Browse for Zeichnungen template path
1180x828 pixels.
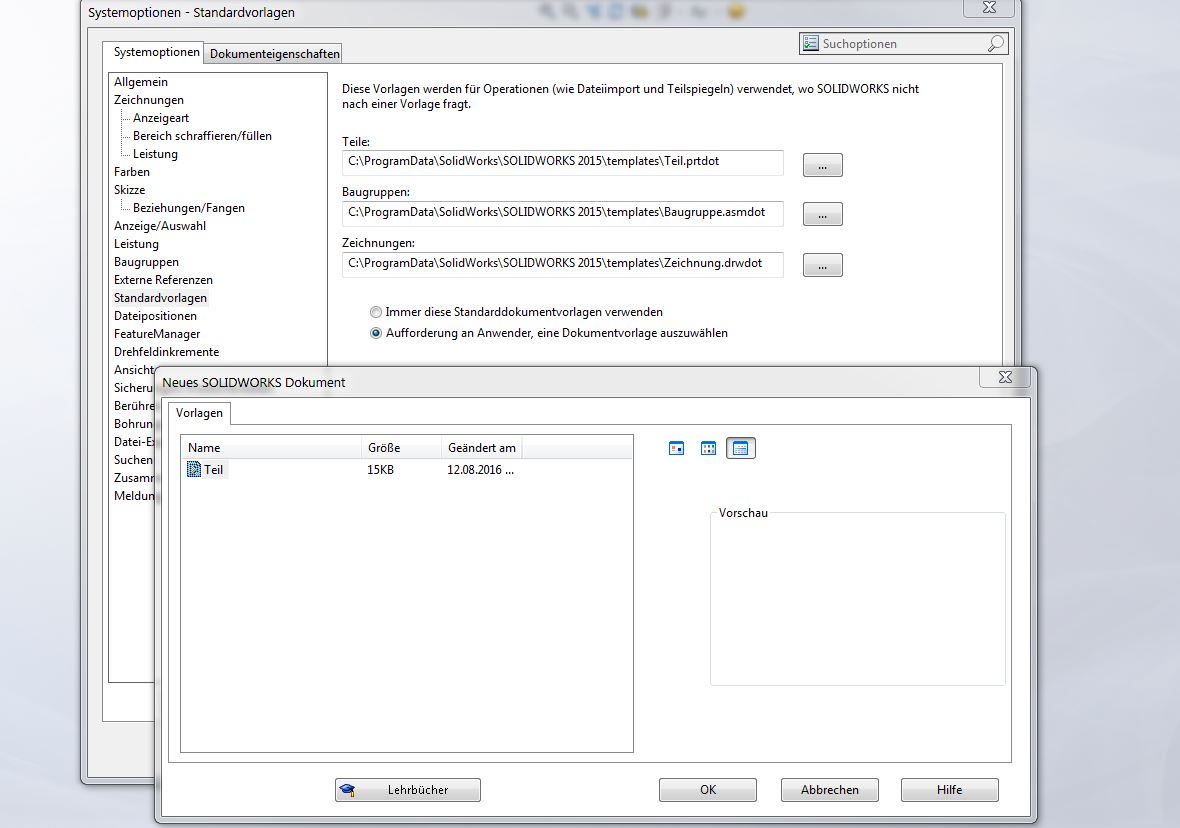(x=823, y=265)
